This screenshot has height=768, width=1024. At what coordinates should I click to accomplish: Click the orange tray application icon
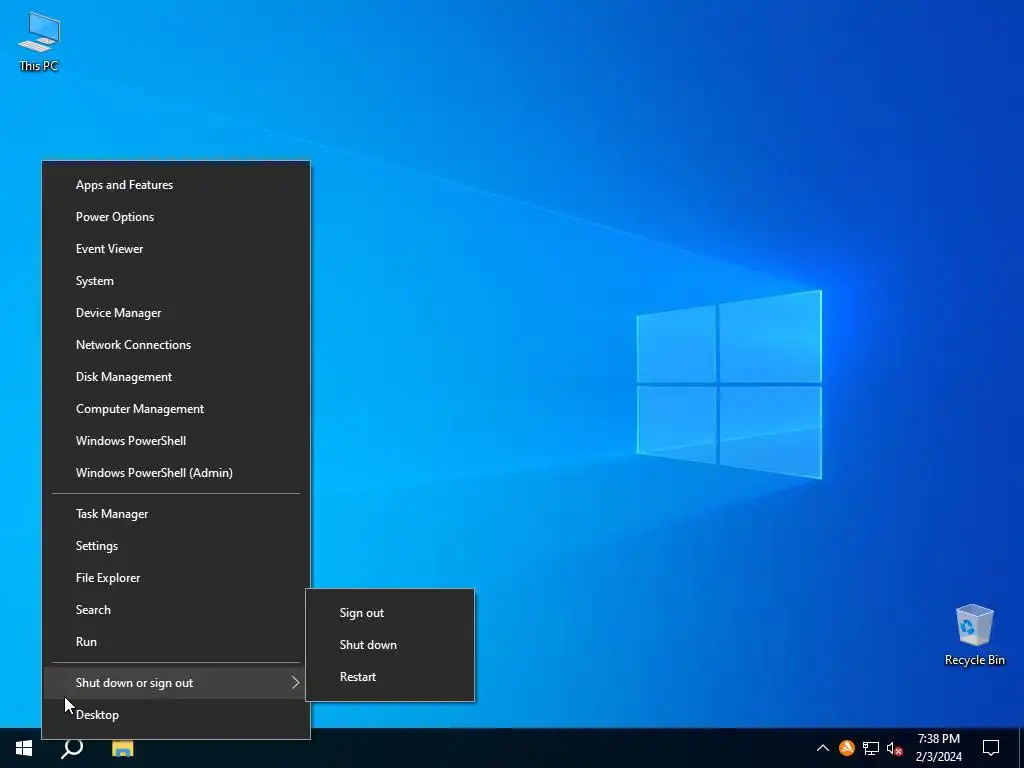tap(847, 748)
